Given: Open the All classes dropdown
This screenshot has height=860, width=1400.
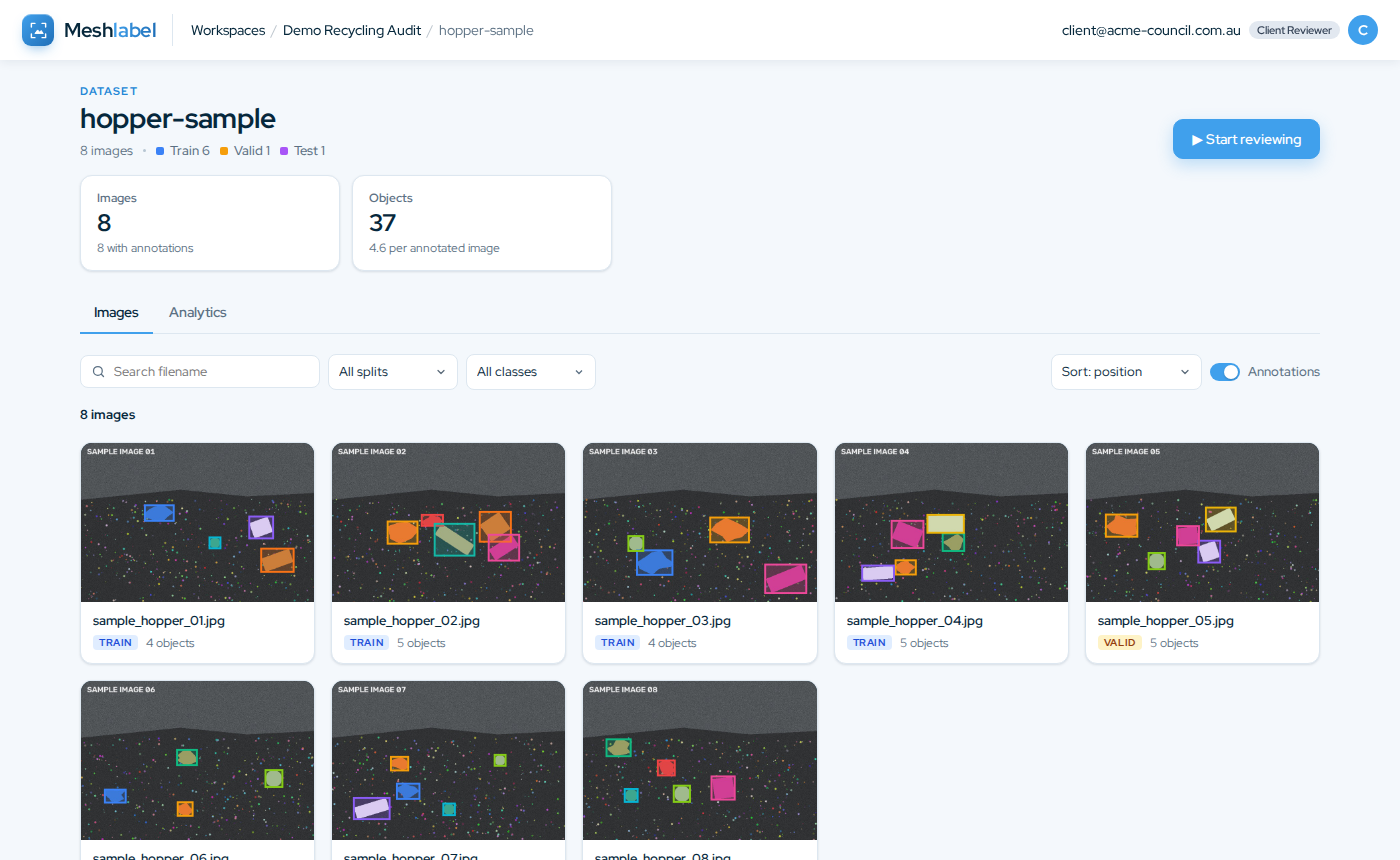Looking at the screenshot, I should (531, 372).
